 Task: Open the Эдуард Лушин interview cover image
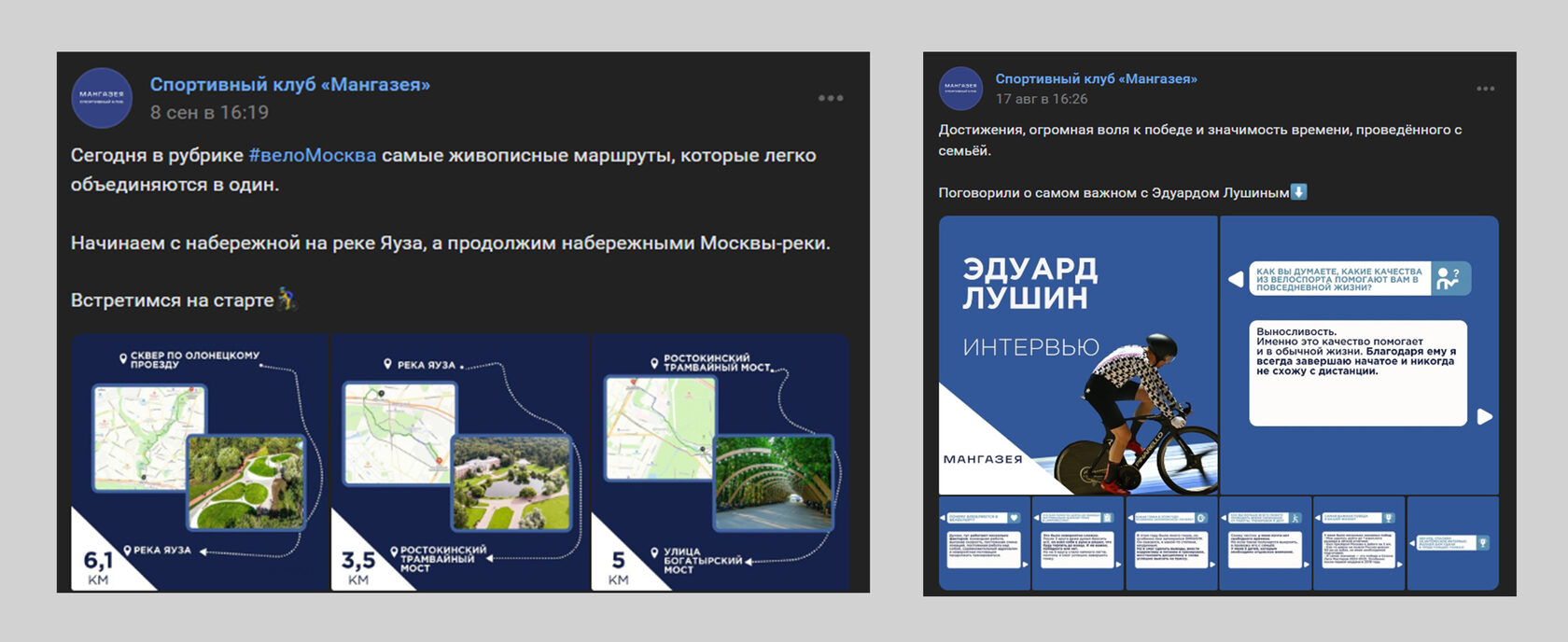click(x=1078, y=356)
